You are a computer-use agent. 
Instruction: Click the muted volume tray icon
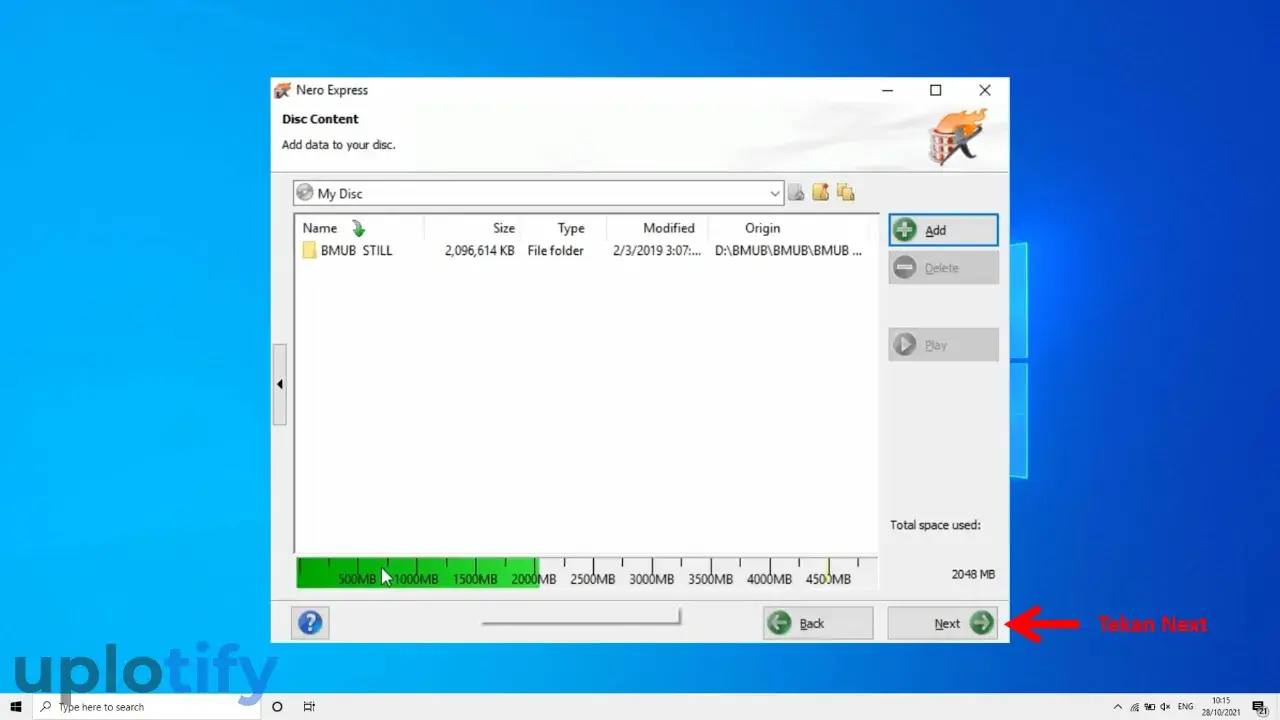pos(1164,707)
